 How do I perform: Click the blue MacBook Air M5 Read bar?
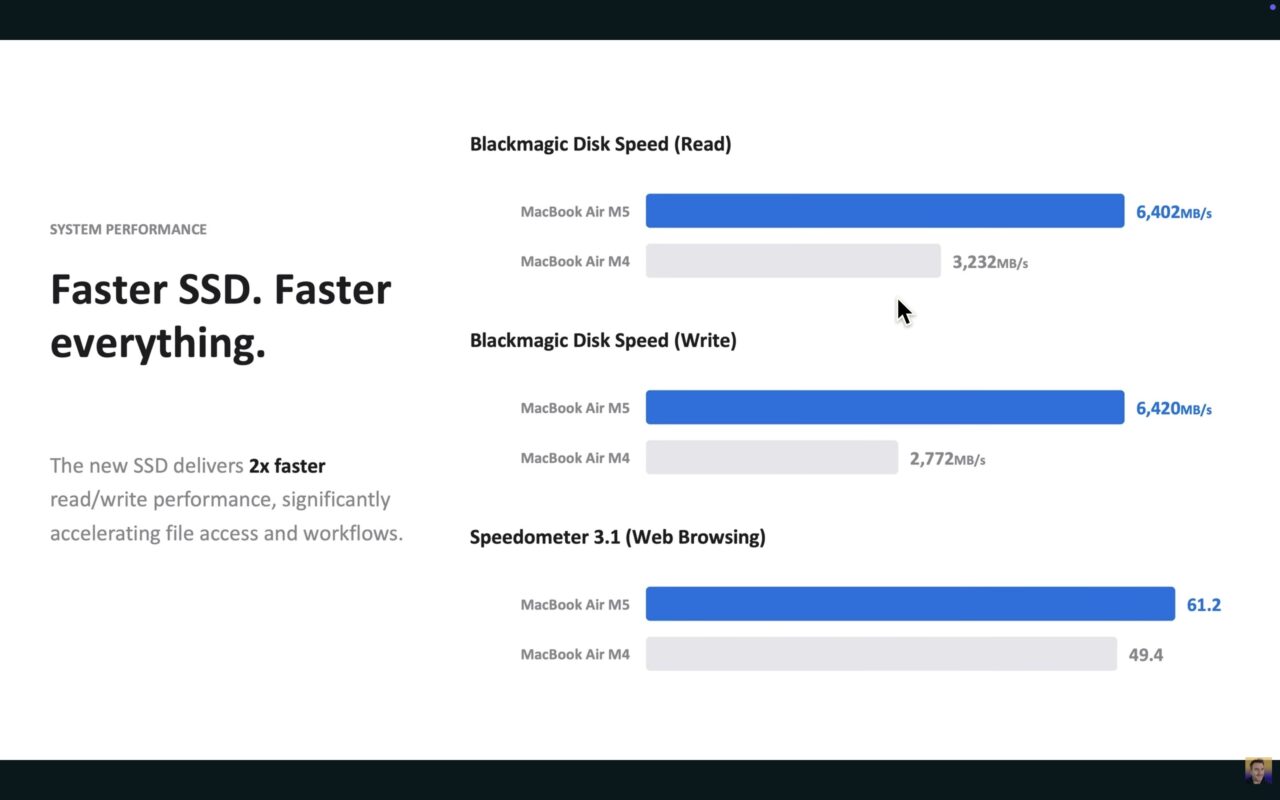885,211
